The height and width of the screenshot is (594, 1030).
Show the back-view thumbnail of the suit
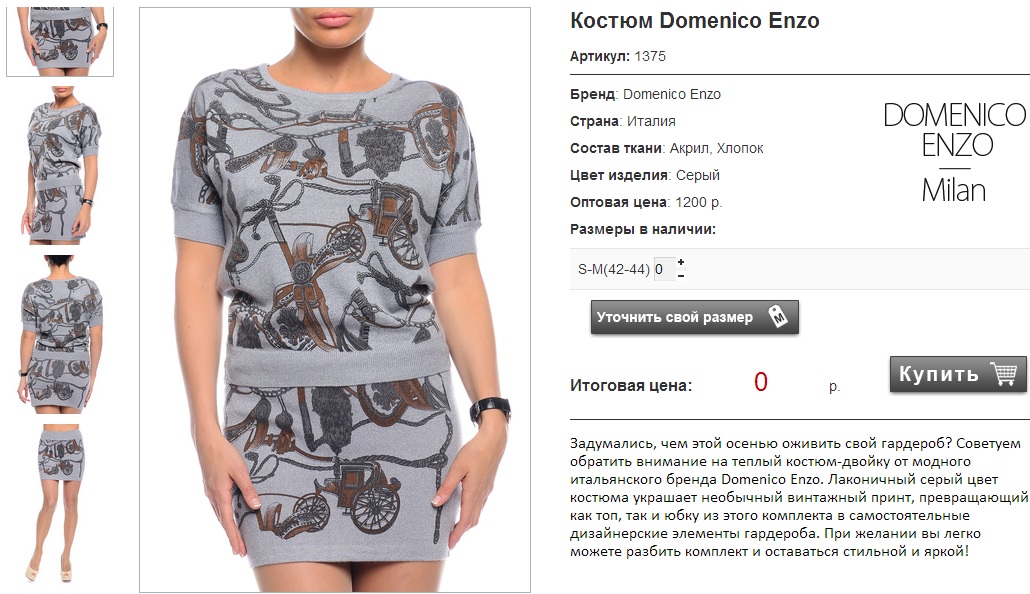60,334
